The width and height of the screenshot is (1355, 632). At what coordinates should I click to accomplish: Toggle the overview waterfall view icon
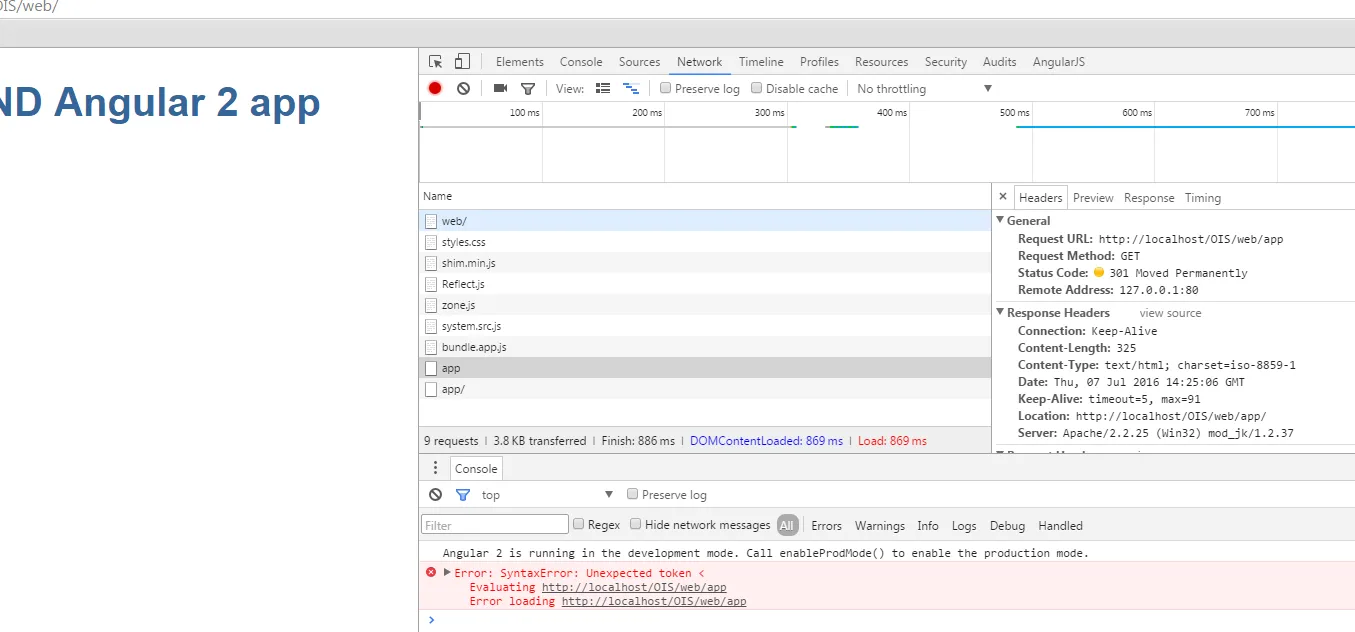click(x=631, y=88)
